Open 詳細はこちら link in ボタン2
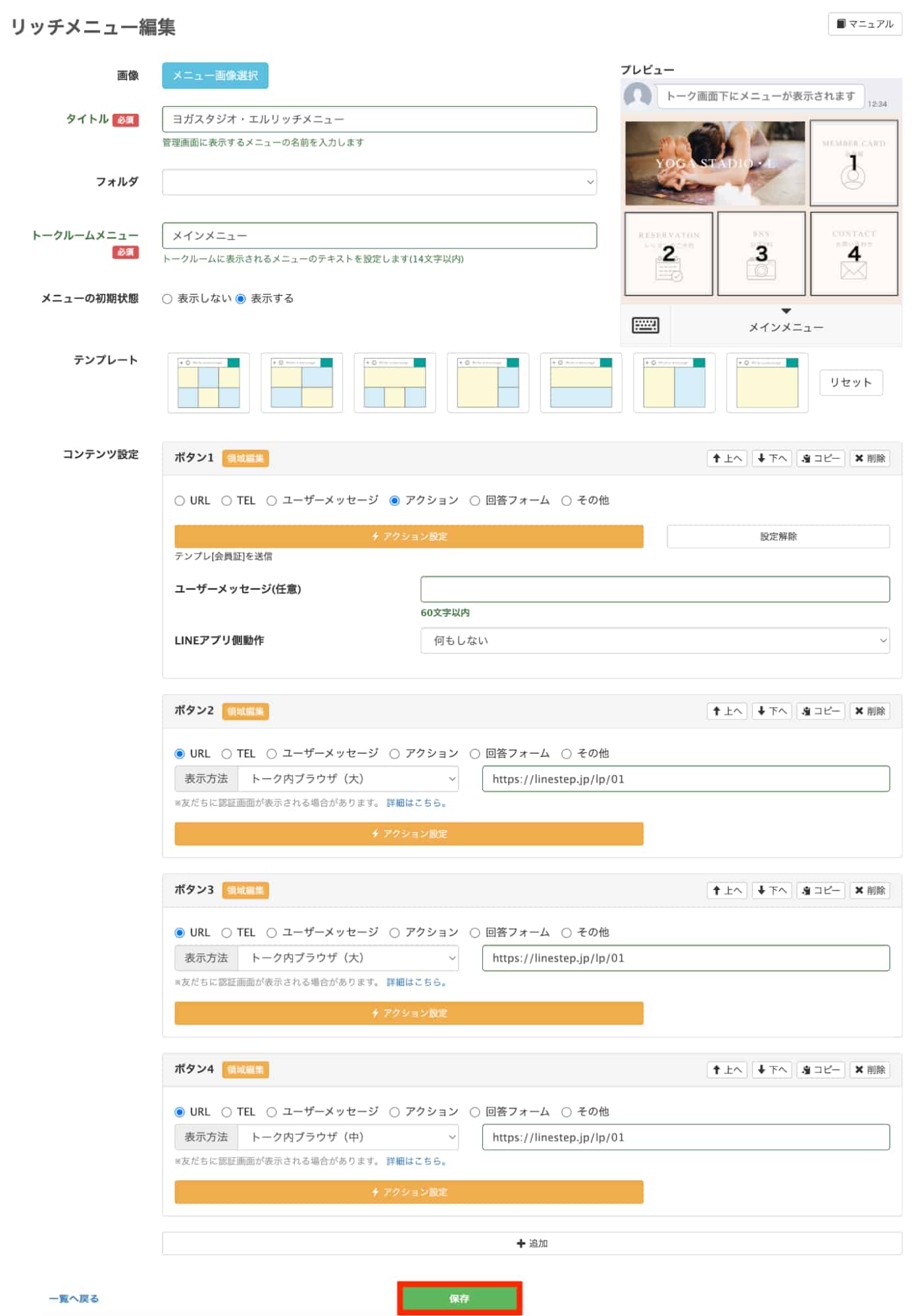The image size is (914, 1316). (x=417, y=803)
